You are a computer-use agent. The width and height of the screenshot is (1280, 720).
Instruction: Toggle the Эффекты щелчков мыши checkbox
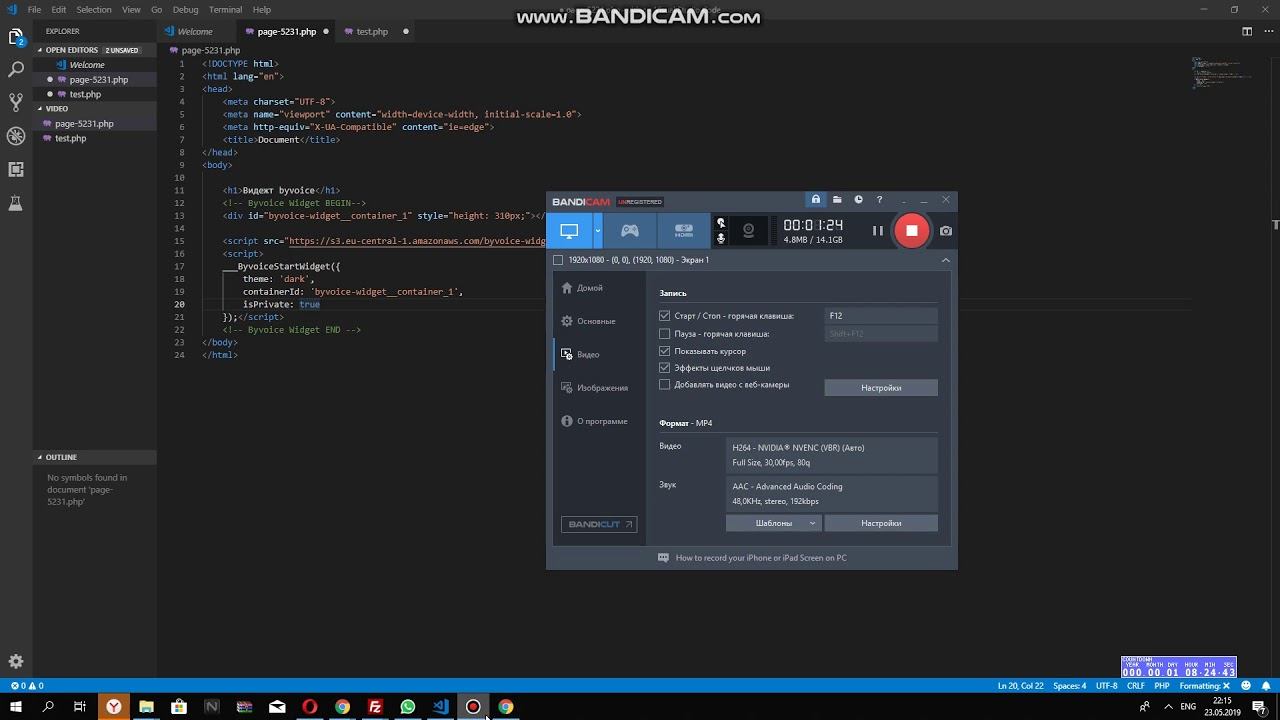coord(664,368)
